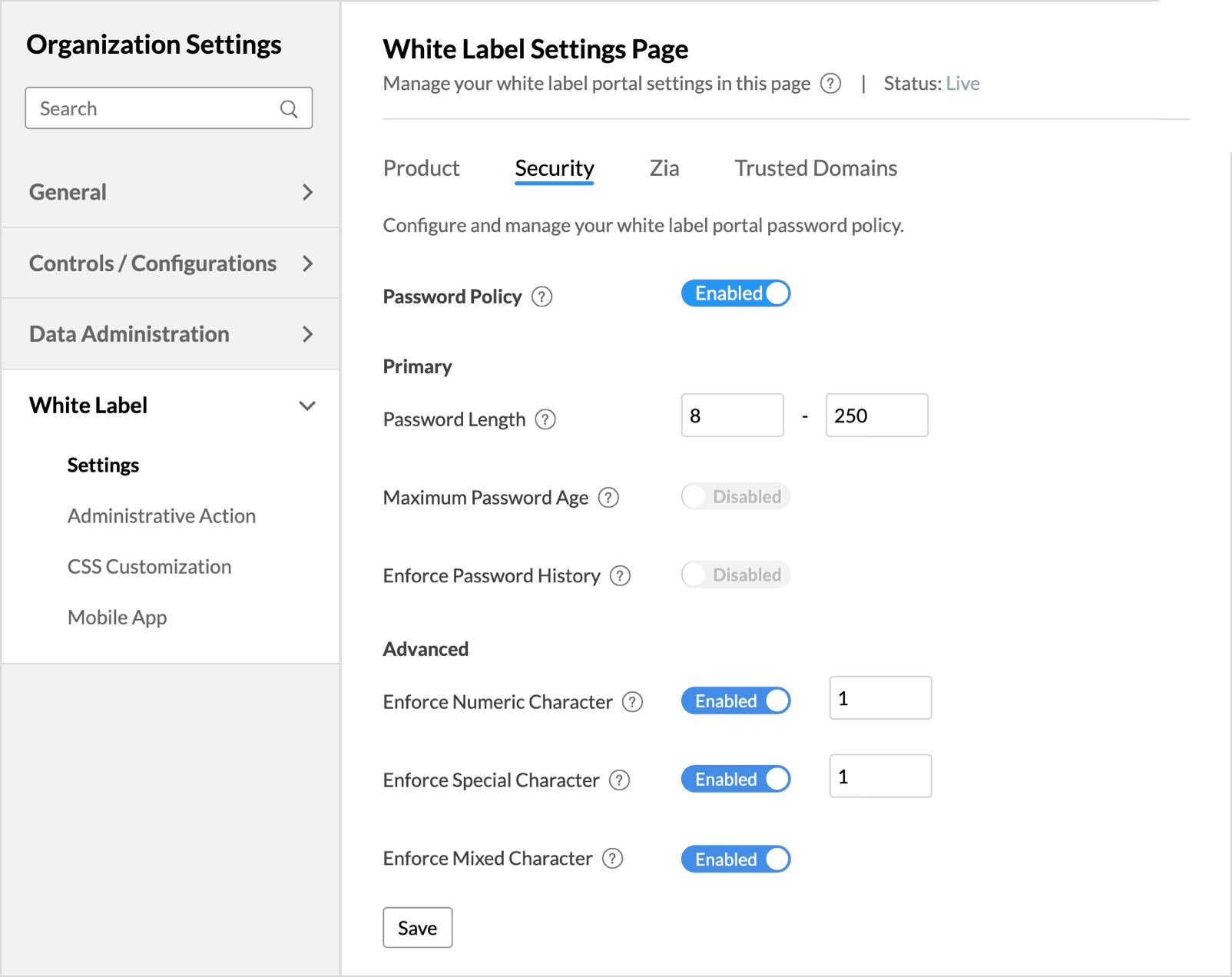Expand the General settings section
Image resolution: width=1232 pixels, height=977 pixels.
[x=170, y=192]
